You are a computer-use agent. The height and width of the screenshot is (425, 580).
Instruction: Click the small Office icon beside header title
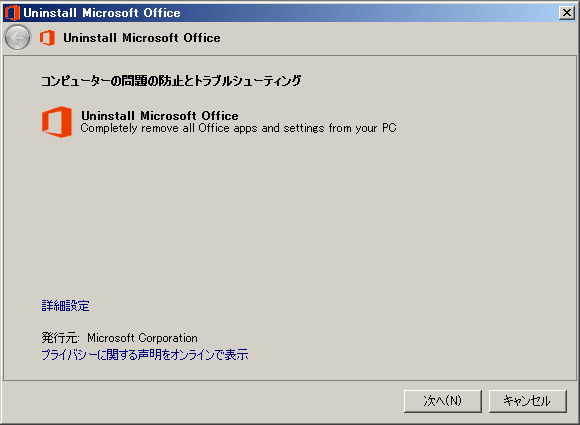47,38
